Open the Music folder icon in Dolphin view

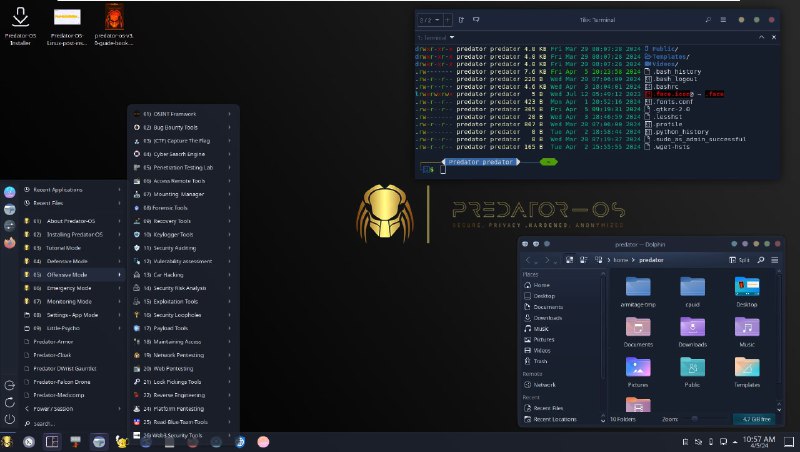[747, 332]
